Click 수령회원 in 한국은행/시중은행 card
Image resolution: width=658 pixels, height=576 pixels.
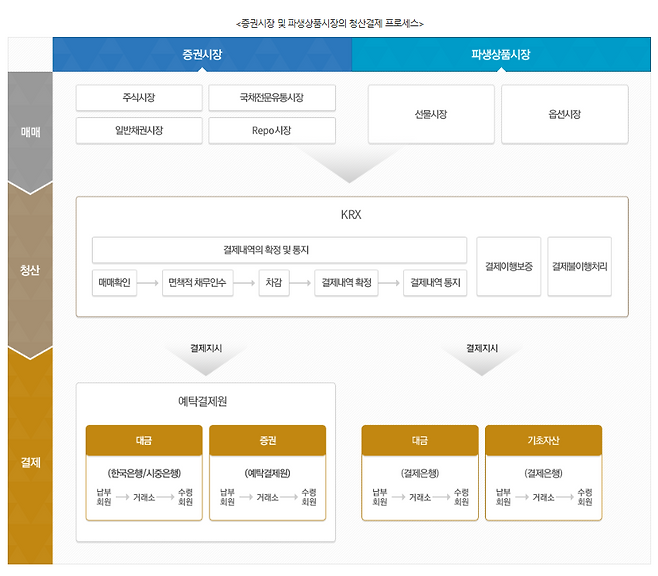[185, 497]
